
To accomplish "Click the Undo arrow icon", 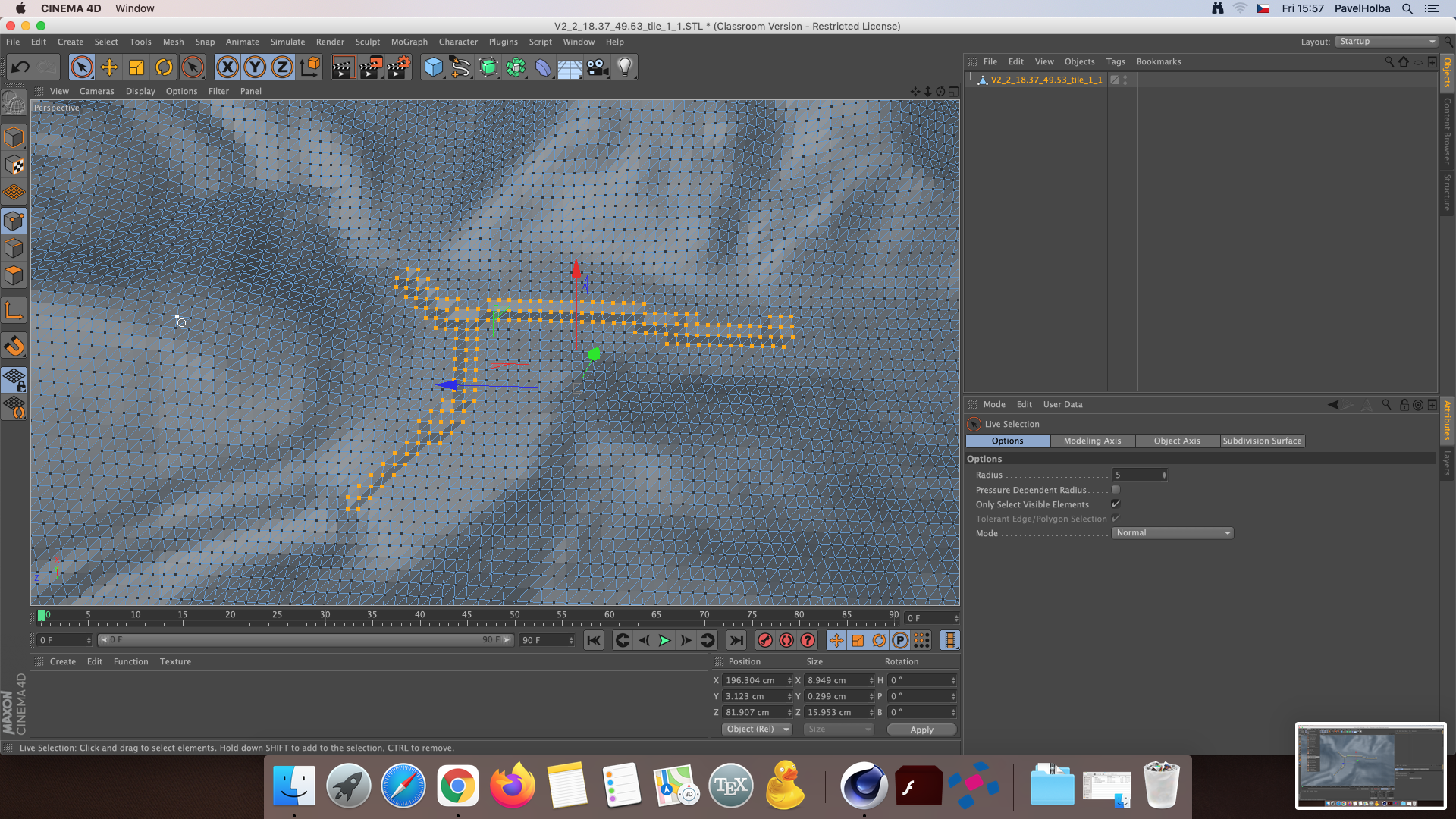I will point(20,67).
